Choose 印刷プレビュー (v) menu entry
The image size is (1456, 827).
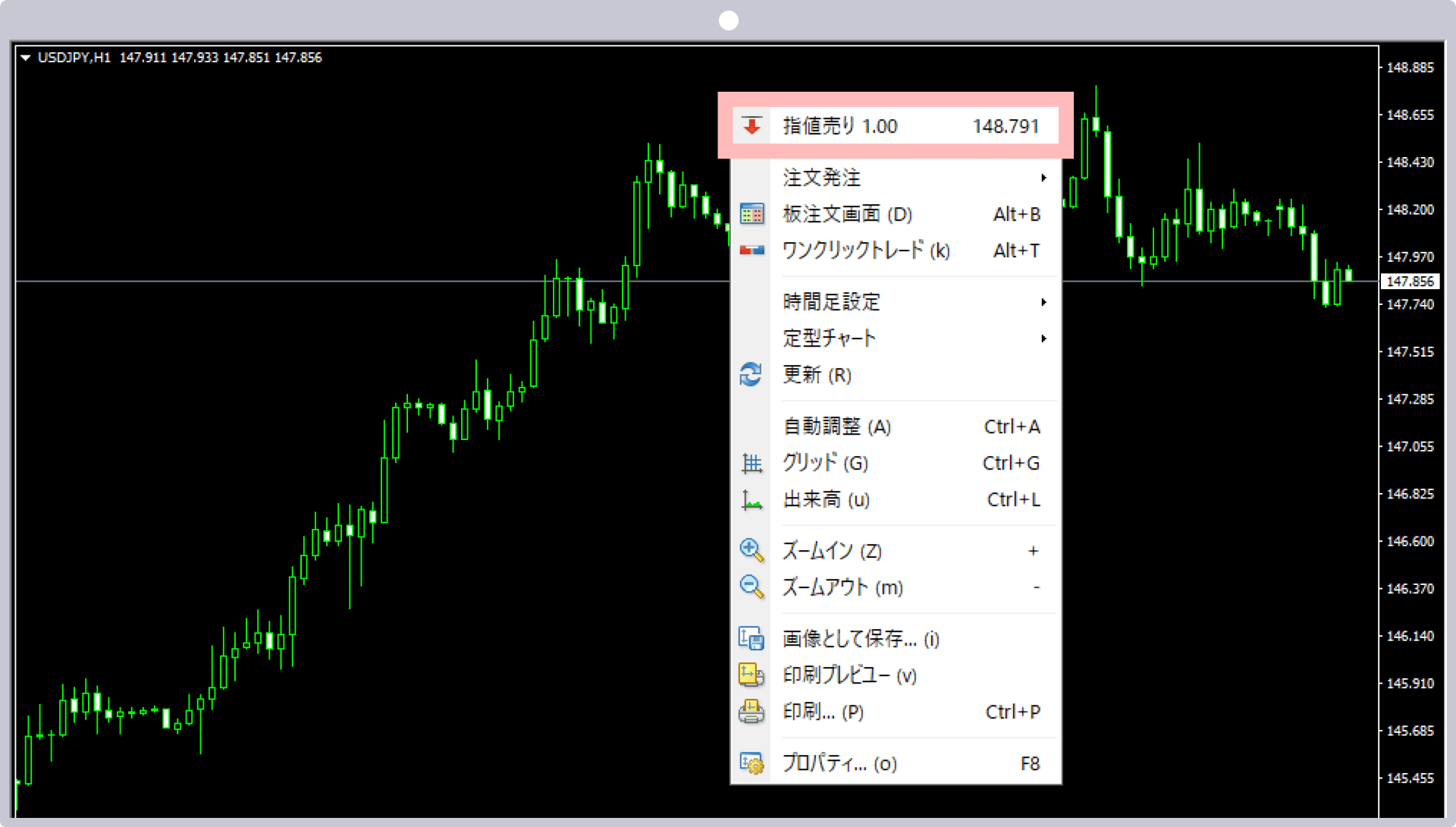coord(896,675)
